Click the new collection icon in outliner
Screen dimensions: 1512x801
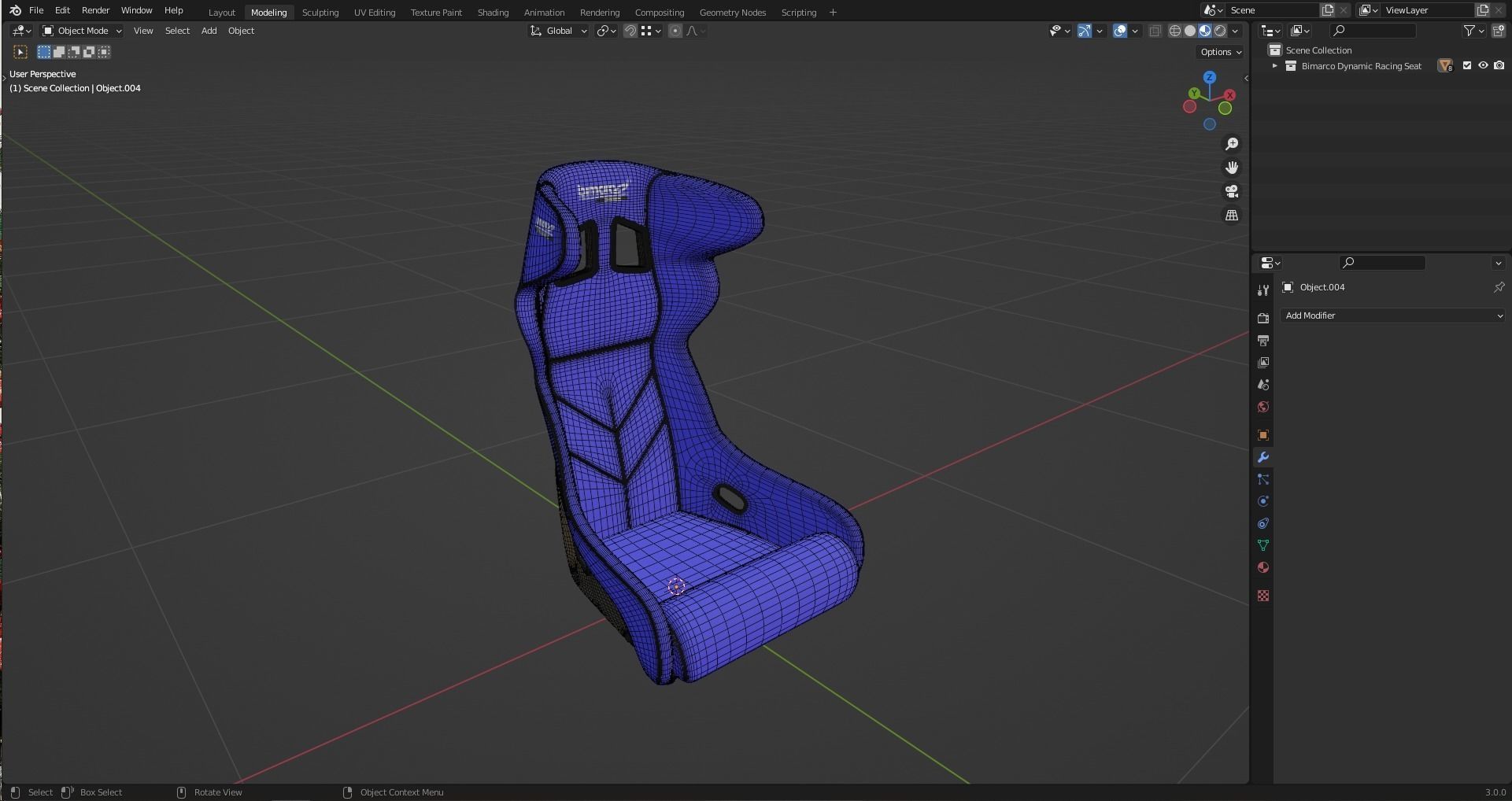point(1499,31)
